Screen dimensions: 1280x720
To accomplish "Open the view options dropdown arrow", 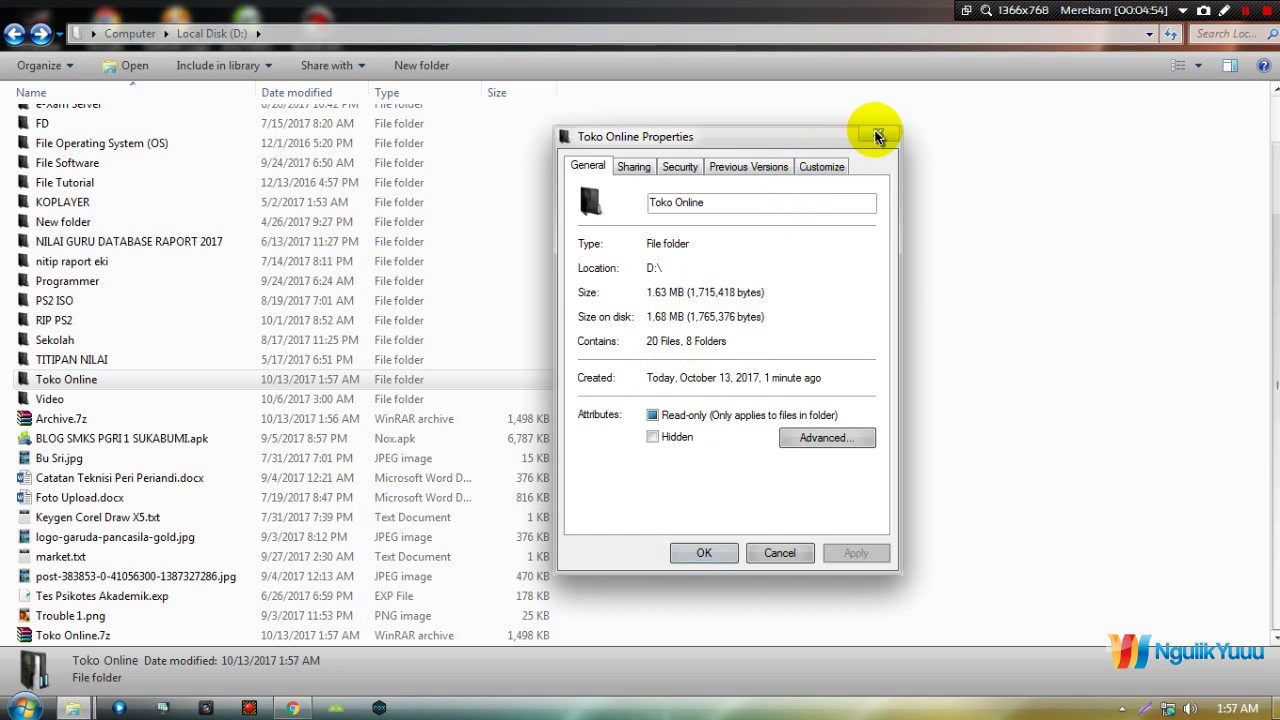I will tap(1198, 66).
